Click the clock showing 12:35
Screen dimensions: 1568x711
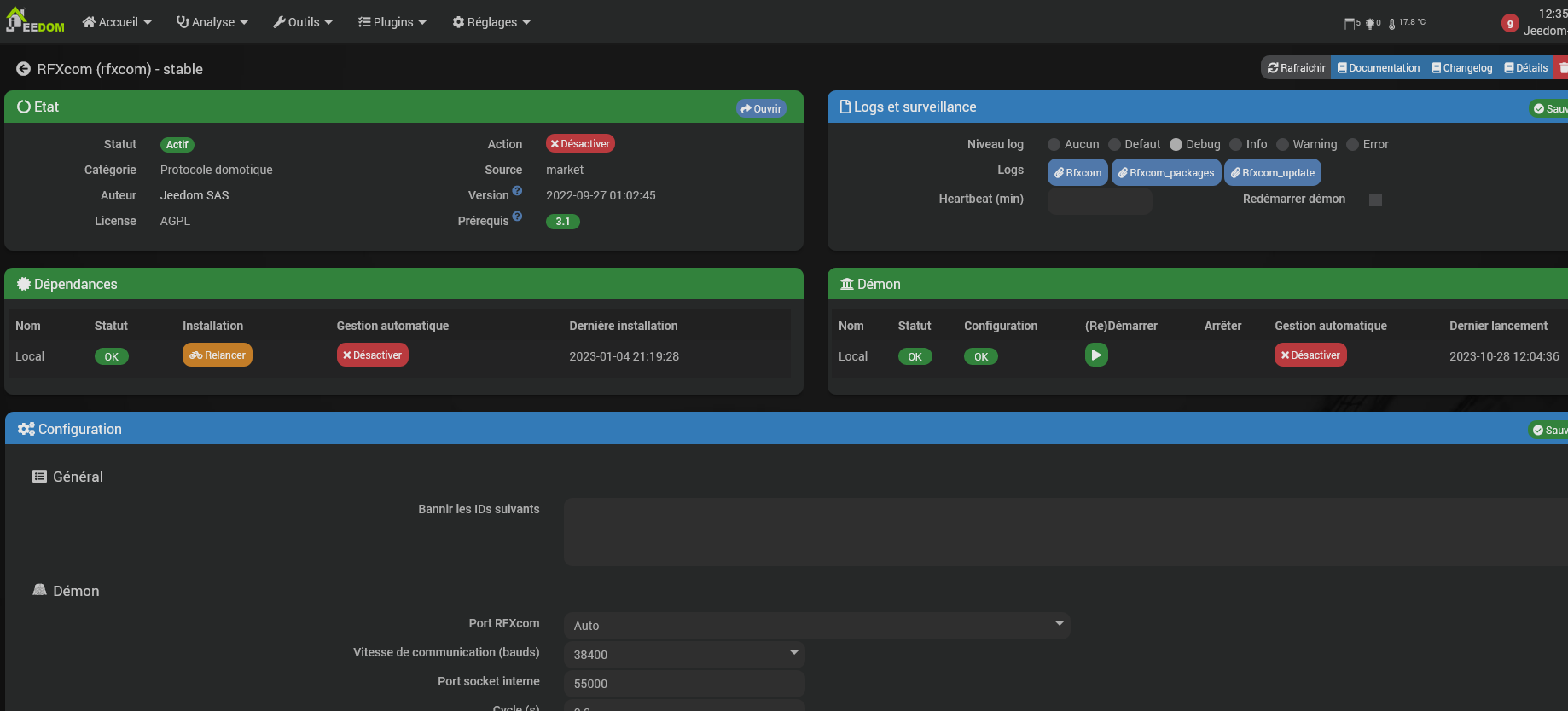click(1553, 14)
